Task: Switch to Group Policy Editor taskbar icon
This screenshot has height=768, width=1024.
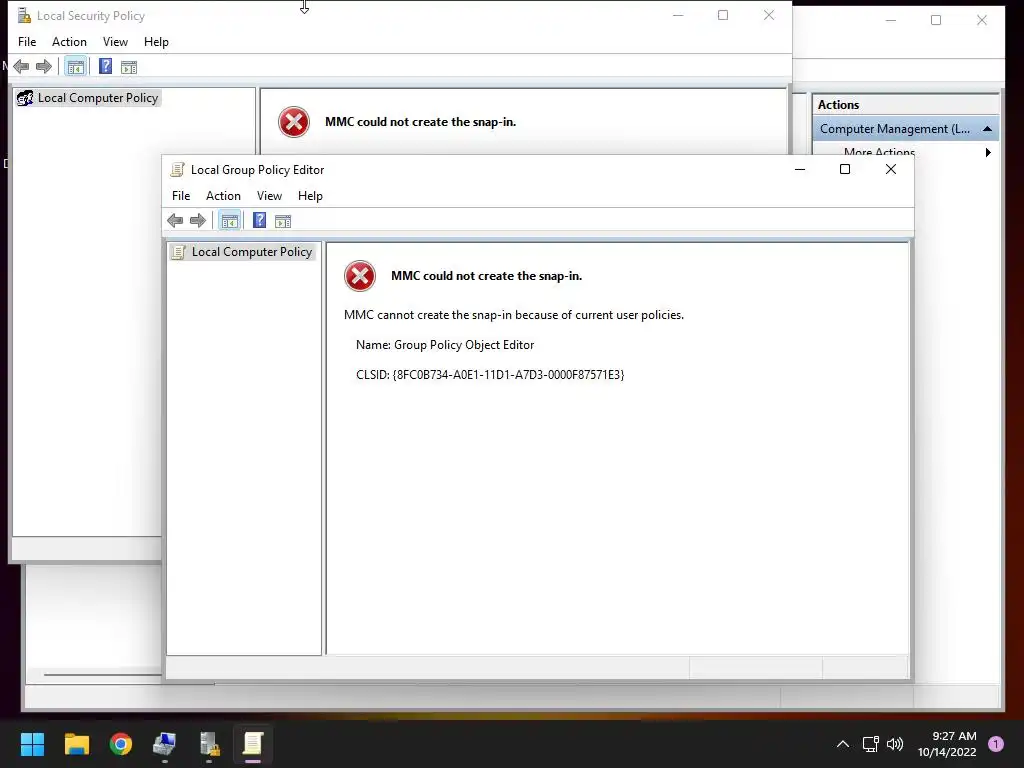Action: [253, 744]
